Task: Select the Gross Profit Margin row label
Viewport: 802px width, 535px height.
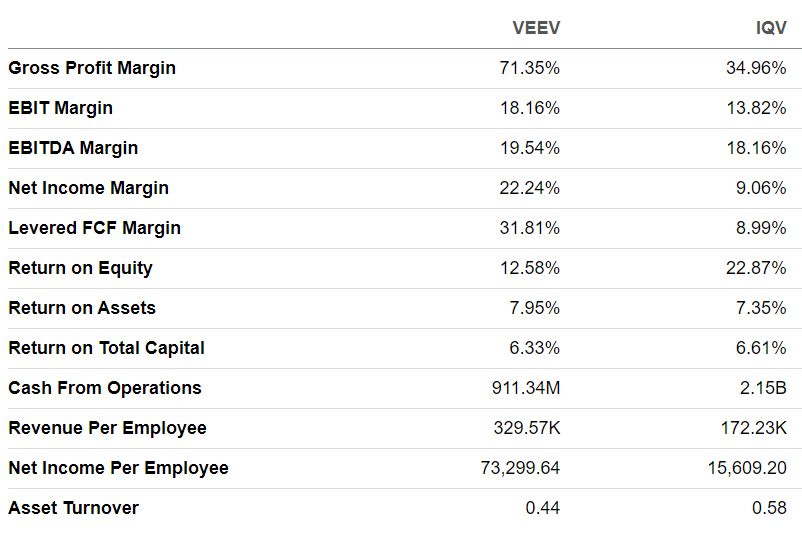Action: (x=92, y=68)
